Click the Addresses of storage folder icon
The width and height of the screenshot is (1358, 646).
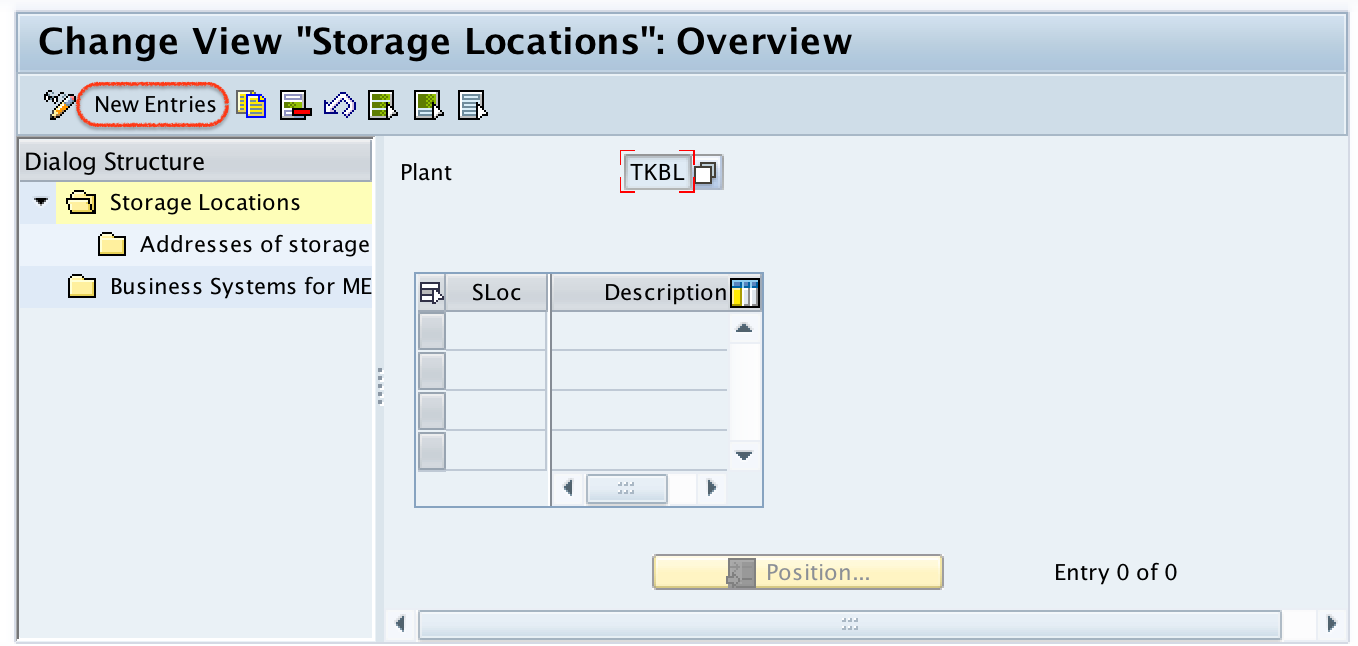pos(112,245)
